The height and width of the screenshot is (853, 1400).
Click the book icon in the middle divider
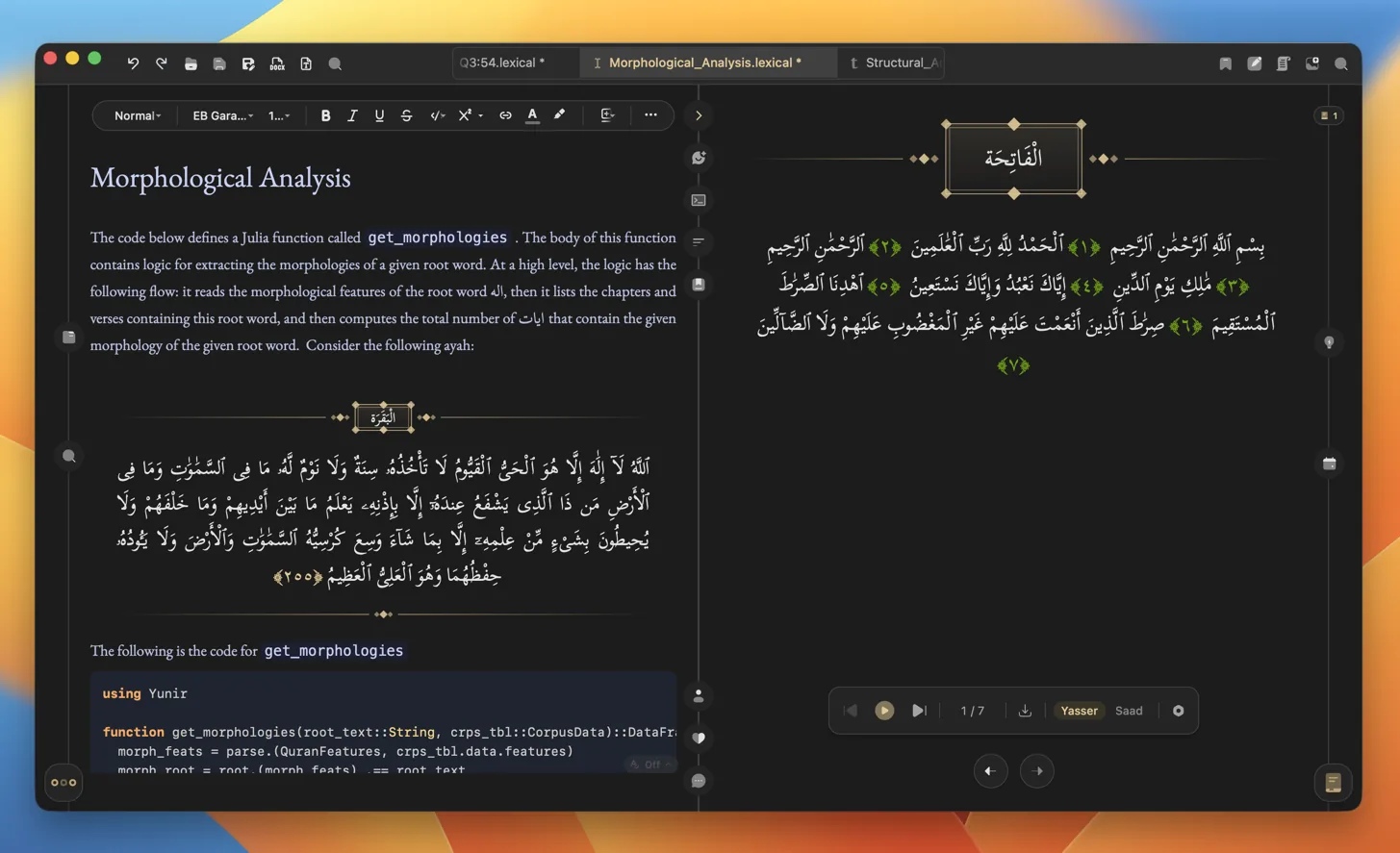pos(699,285)
